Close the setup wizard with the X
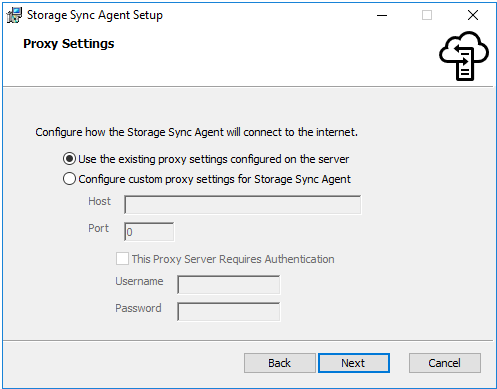 click(x=473, y=15)
